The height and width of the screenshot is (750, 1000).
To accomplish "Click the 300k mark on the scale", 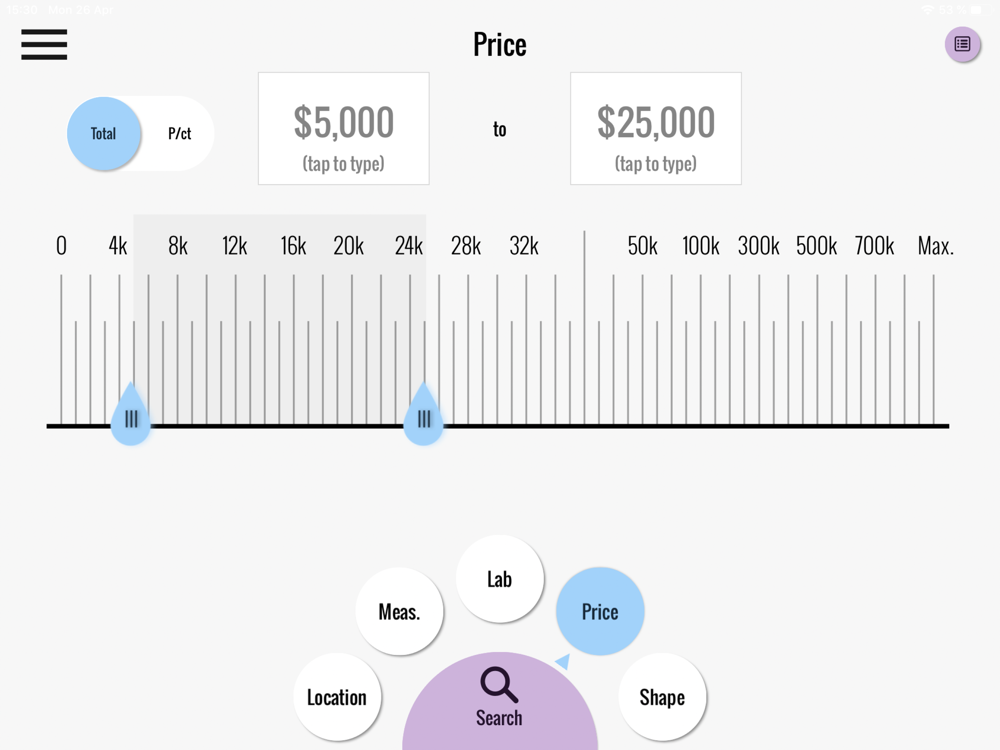I will coord(759,246).
